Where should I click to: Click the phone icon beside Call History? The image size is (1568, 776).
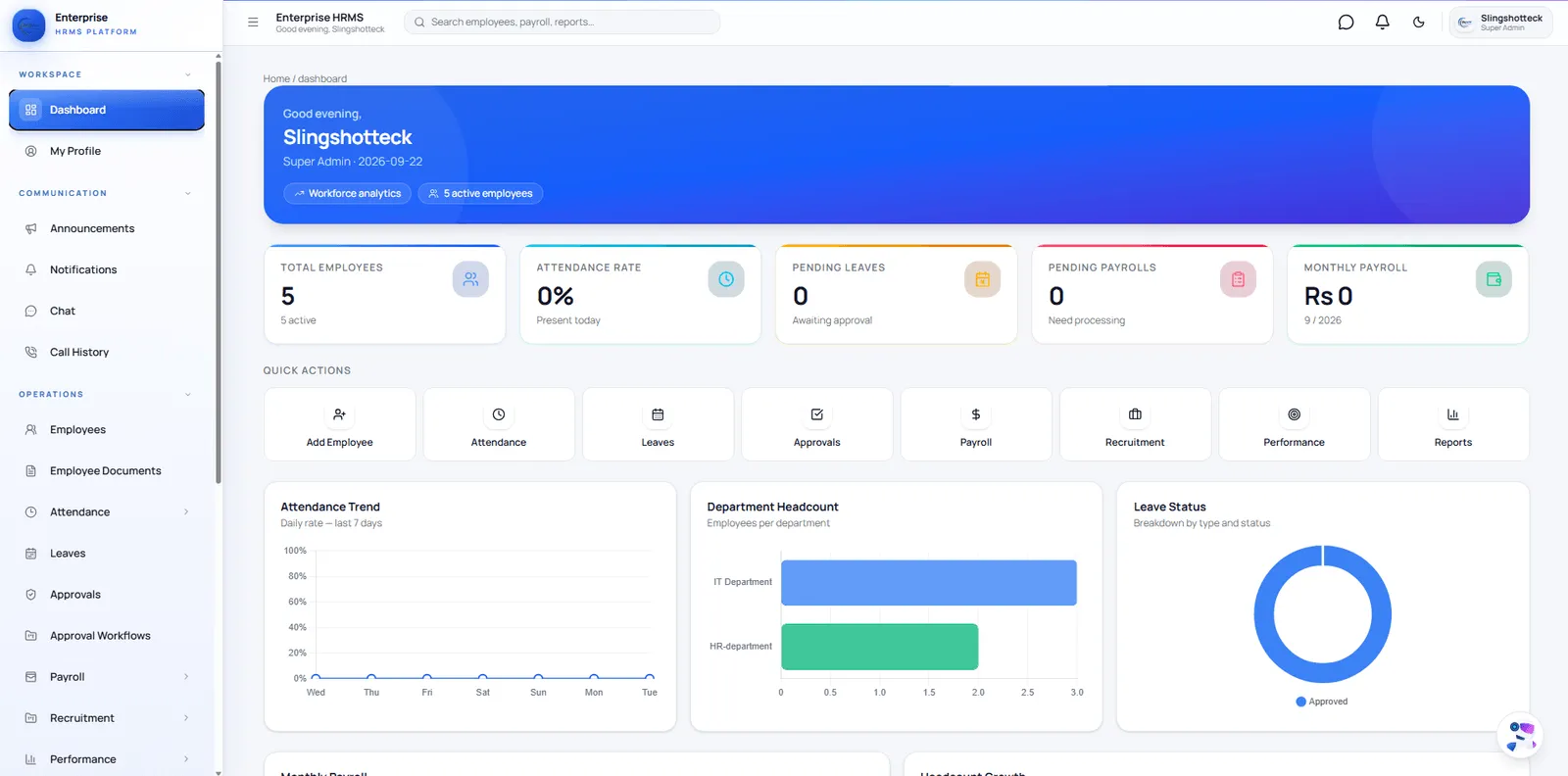pos(30,352)
